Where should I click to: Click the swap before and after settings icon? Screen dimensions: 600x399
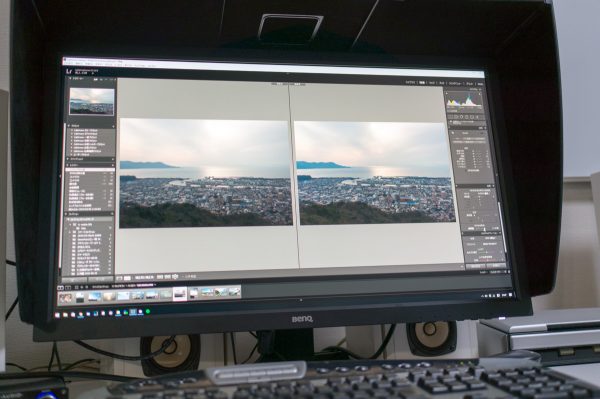[175, 277]
